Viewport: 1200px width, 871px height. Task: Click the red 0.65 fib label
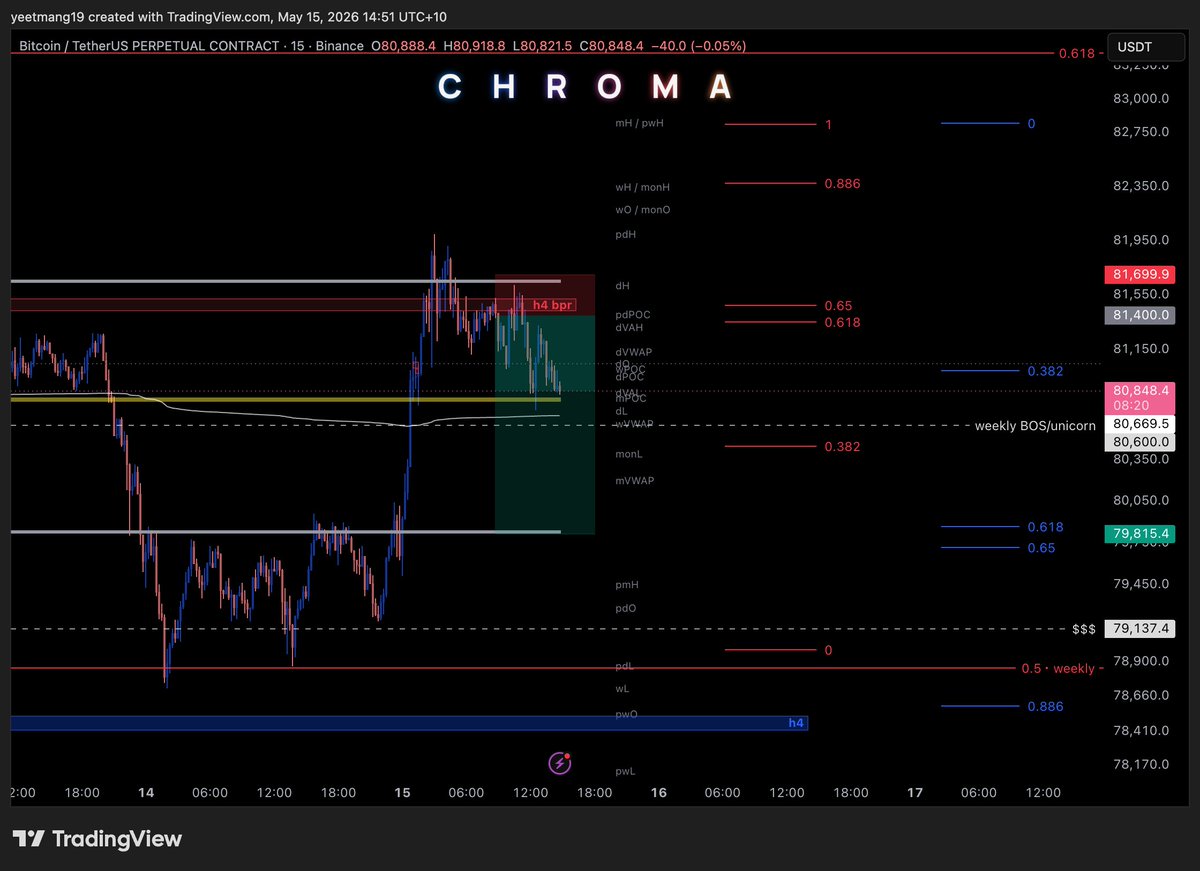[x=838, y=305]
